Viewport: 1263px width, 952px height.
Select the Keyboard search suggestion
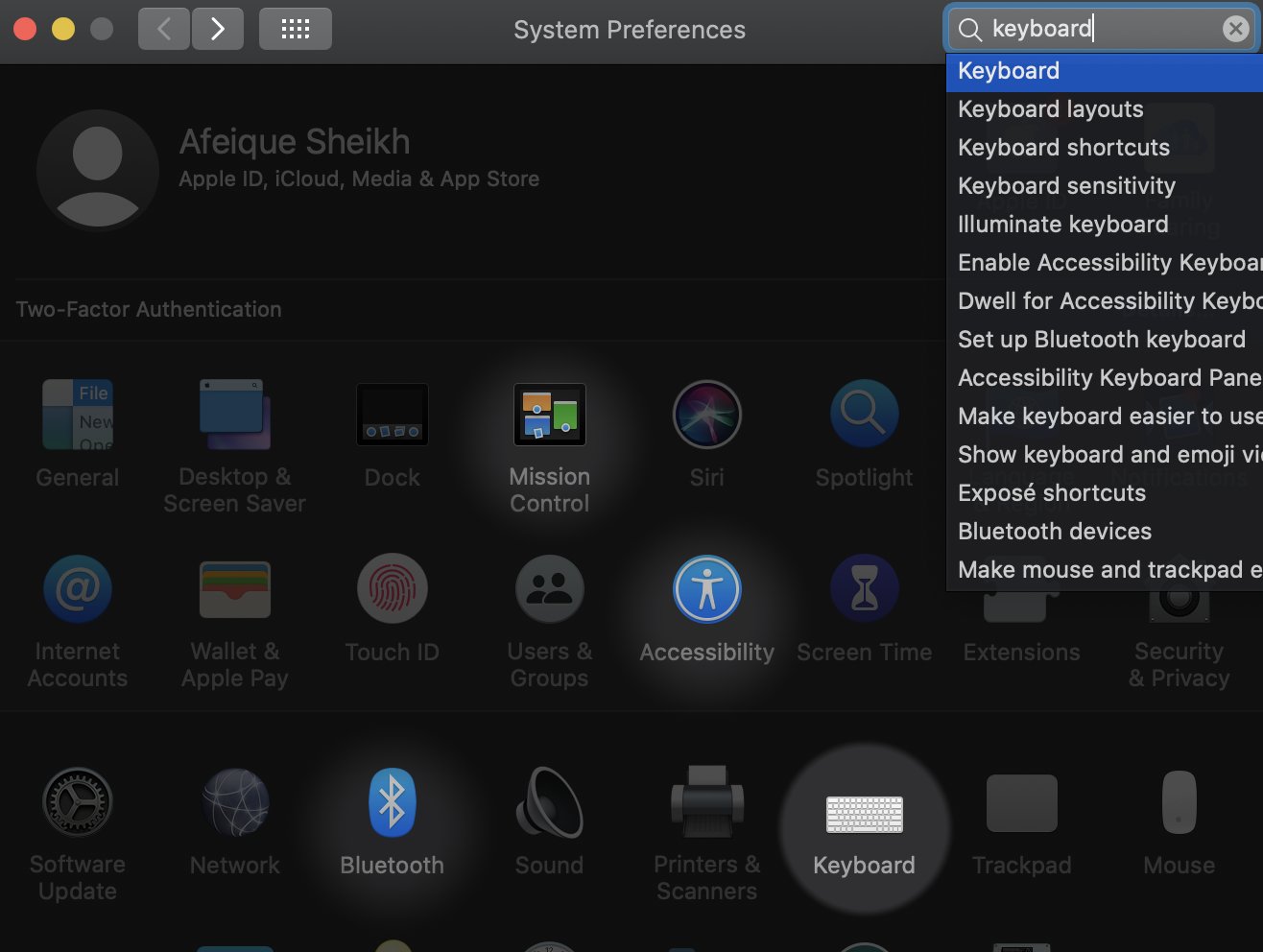[1105, 71]
